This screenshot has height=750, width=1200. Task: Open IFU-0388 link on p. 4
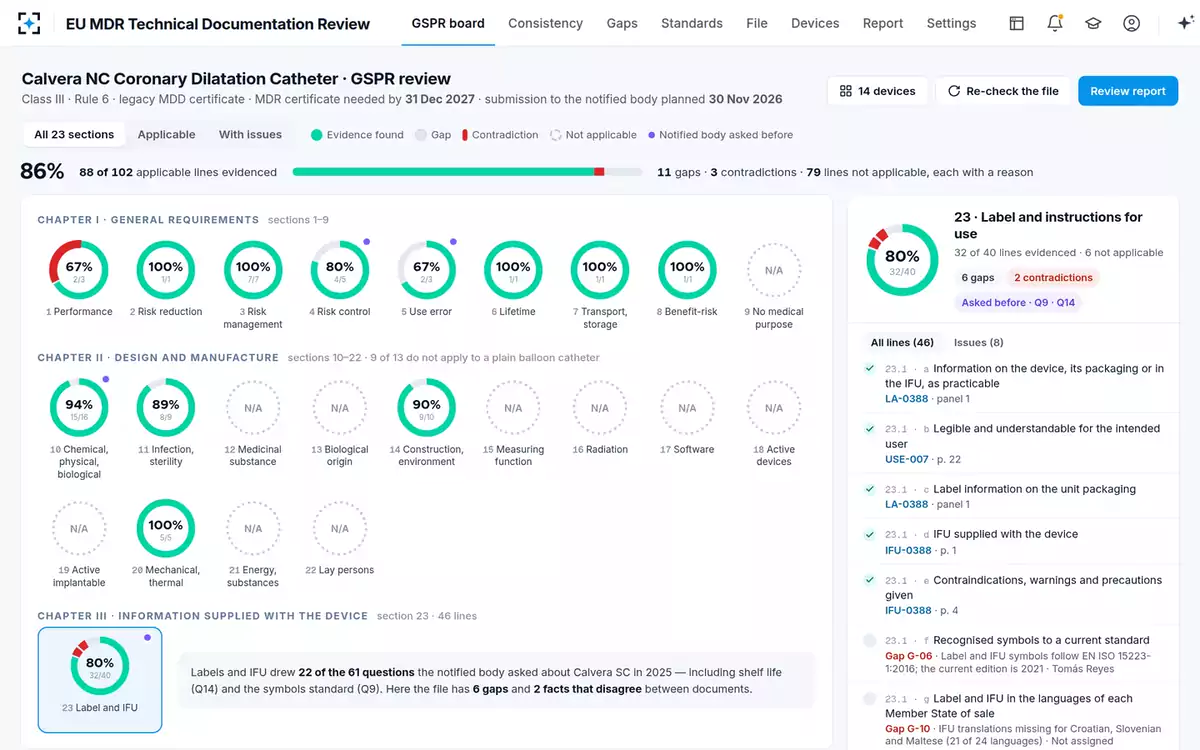click(x=908, y=610)
